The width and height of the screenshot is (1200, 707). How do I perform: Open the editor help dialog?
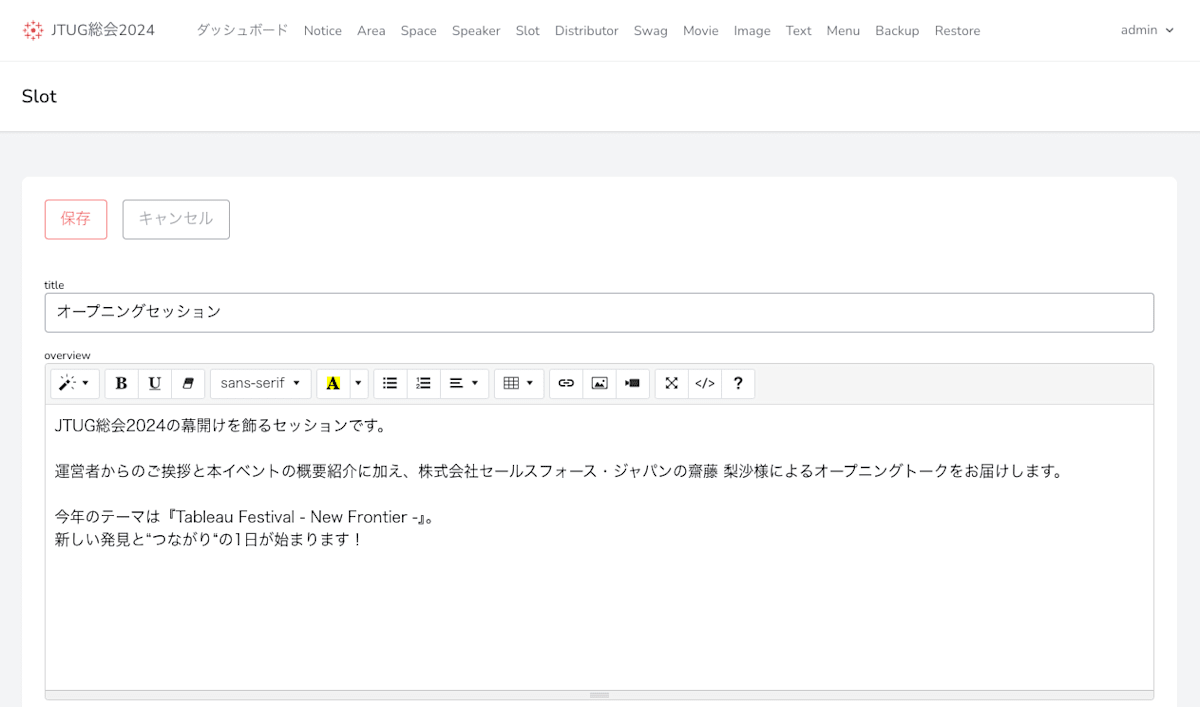tap(738, 383)
